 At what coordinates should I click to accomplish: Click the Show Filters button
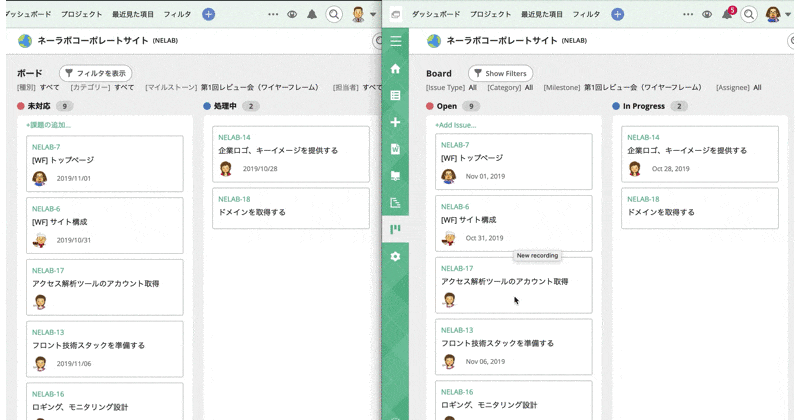(500, 73)
